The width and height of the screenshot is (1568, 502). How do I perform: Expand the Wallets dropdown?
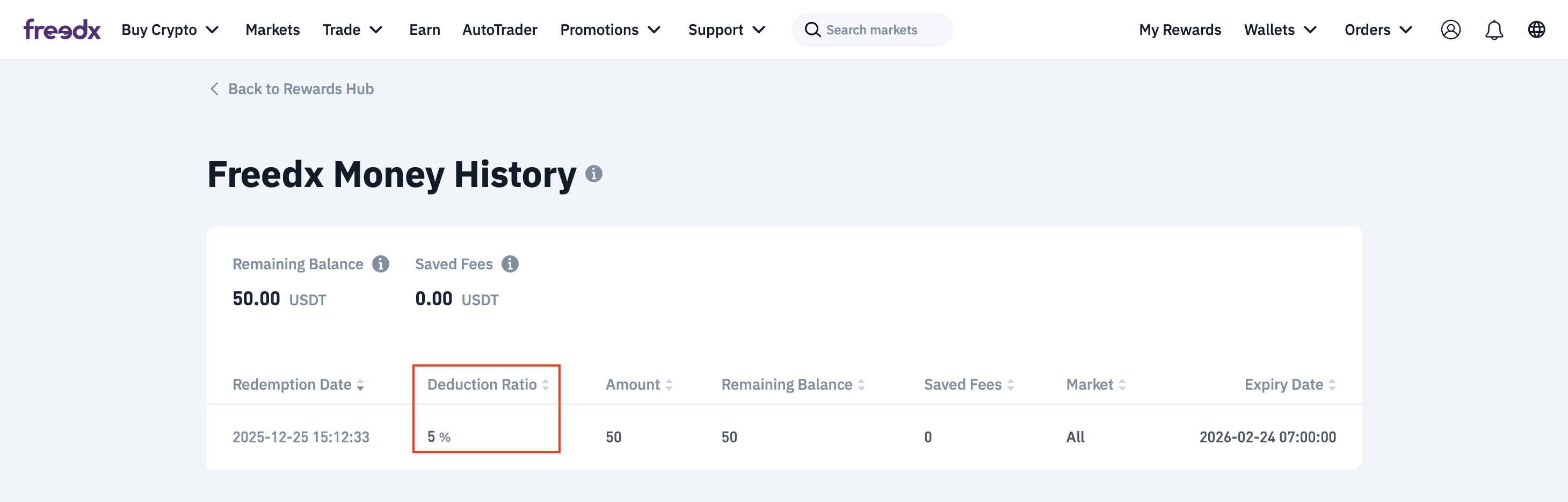click(1280, 30)
